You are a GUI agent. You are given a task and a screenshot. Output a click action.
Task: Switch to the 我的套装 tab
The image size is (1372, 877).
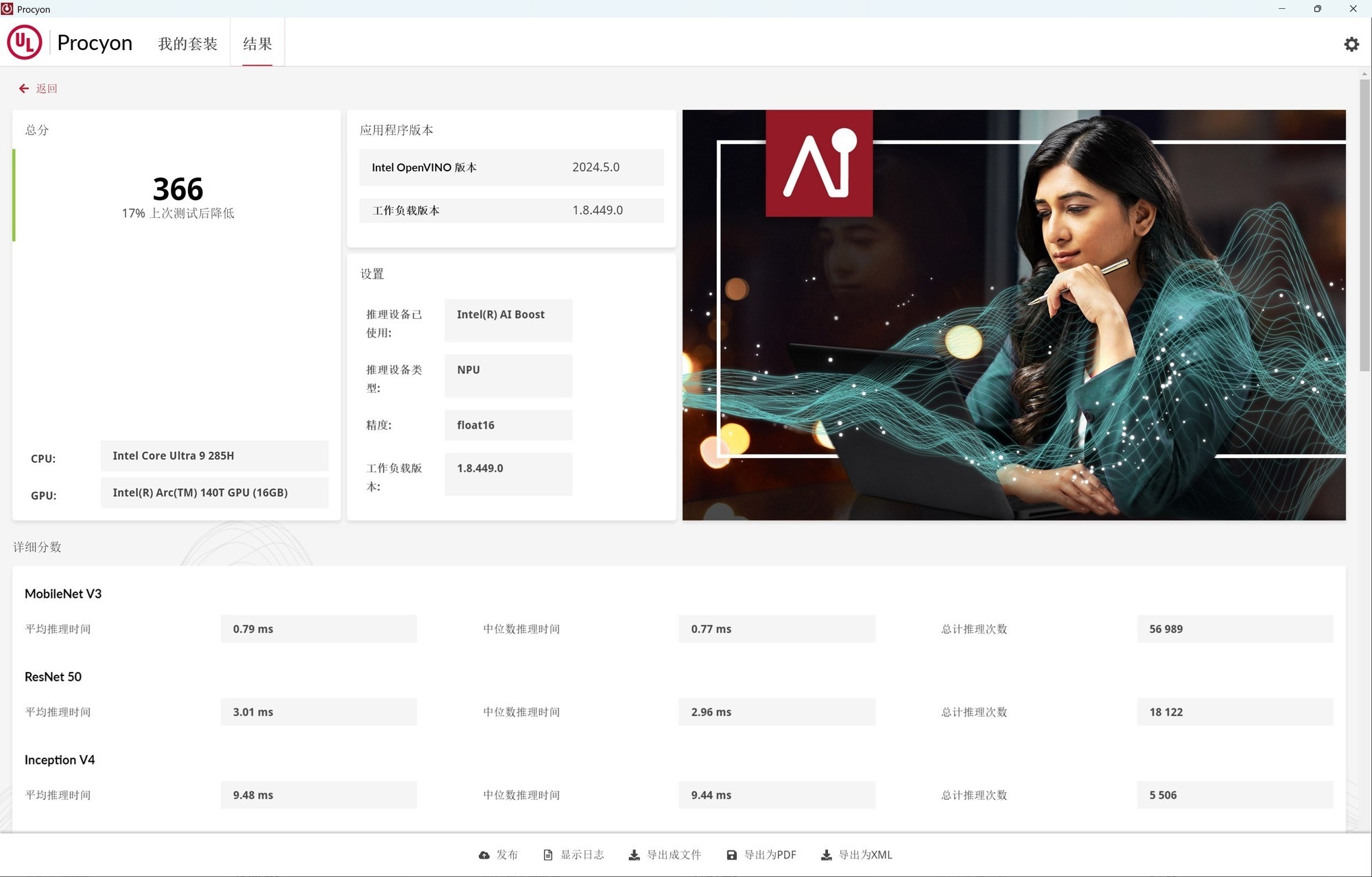pyautogui.click(x=187, y=44)
